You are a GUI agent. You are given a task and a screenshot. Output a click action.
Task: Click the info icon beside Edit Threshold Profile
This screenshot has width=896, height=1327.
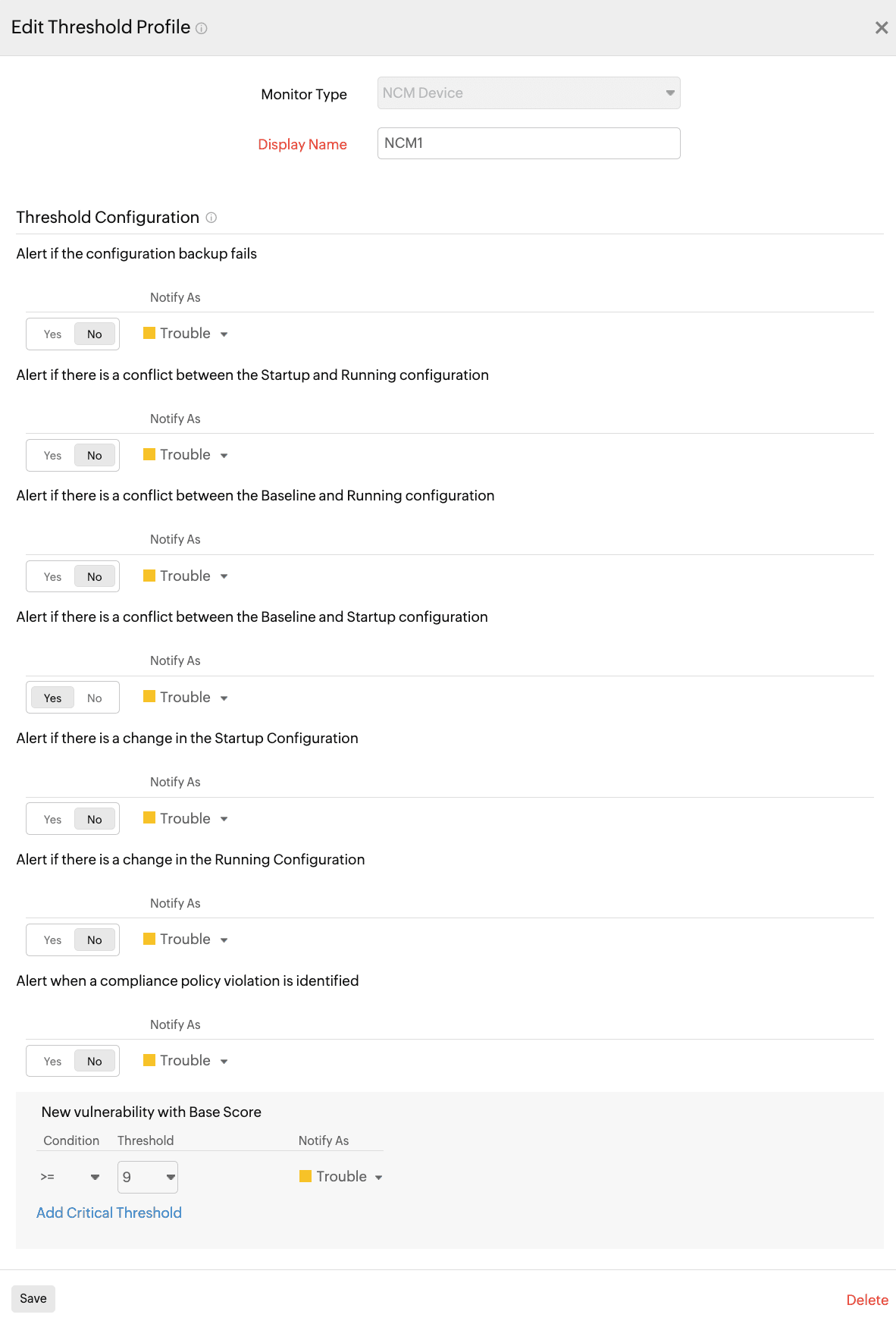[201, 27]
